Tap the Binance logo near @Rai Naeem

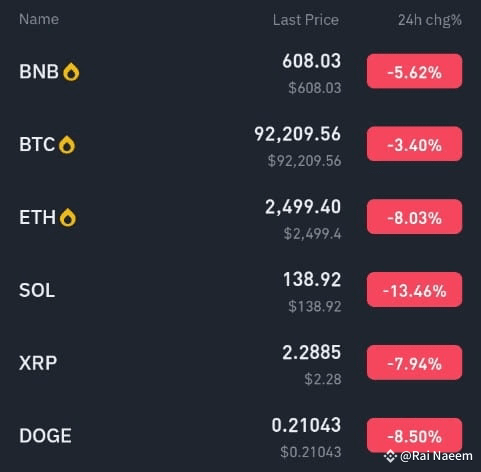[x=390, y=456]
